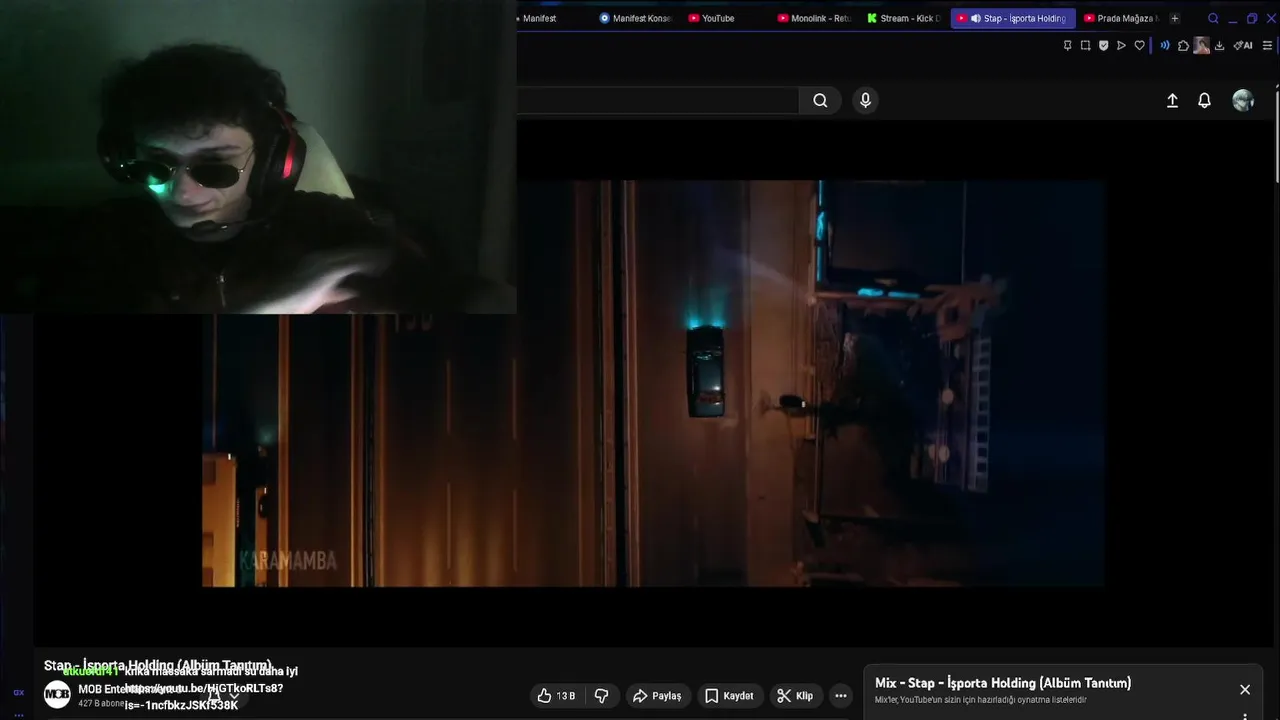Image resolution: width=1280 pixels, height=720 pixels.
Task: Click the Paylaş share button
Action: point(657,696)
